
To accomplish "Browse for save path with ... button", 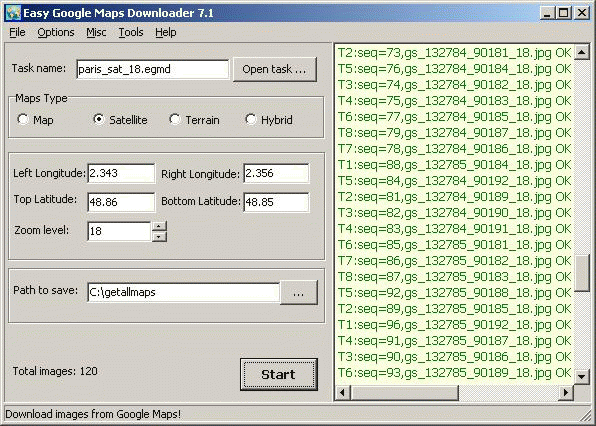I will (x=299, y=293).
